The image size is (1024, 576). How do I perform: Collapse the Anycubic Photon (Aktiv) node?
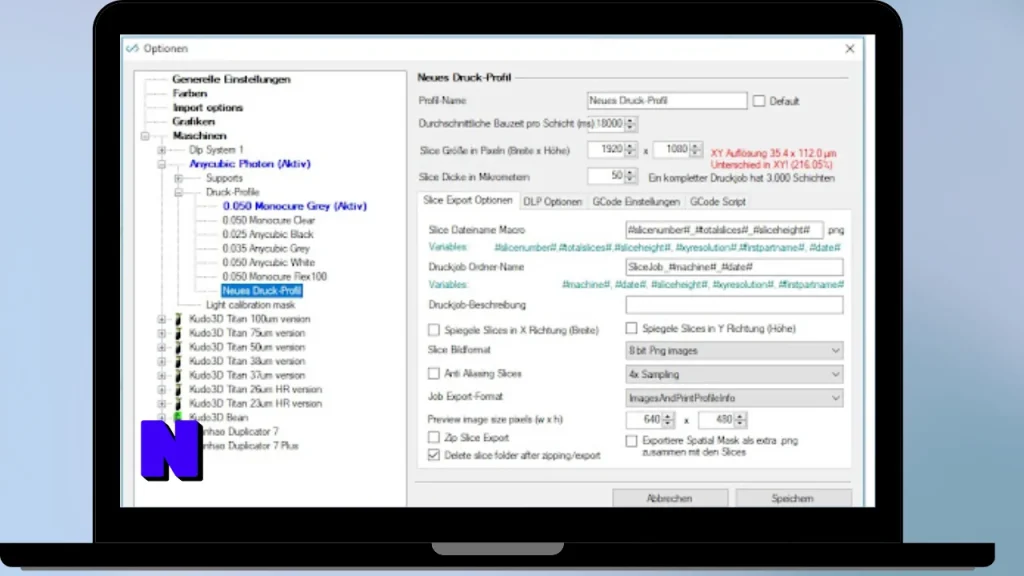[x=161, y=164]
